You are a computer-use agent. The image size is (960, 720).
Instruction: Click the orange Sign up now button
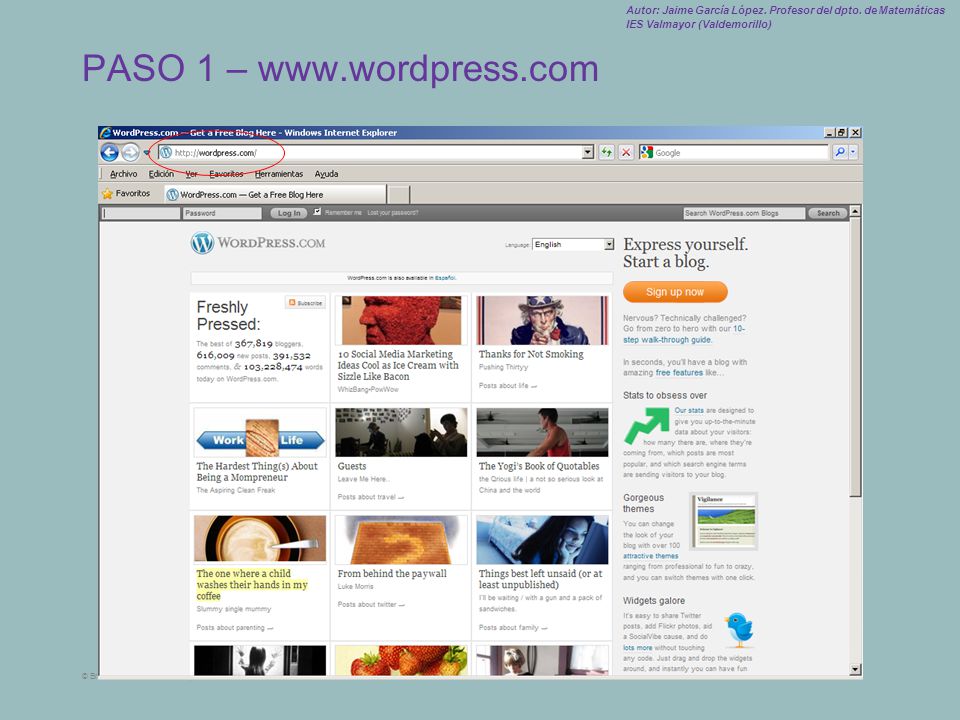pyautogui.click(x=675, y=292)
